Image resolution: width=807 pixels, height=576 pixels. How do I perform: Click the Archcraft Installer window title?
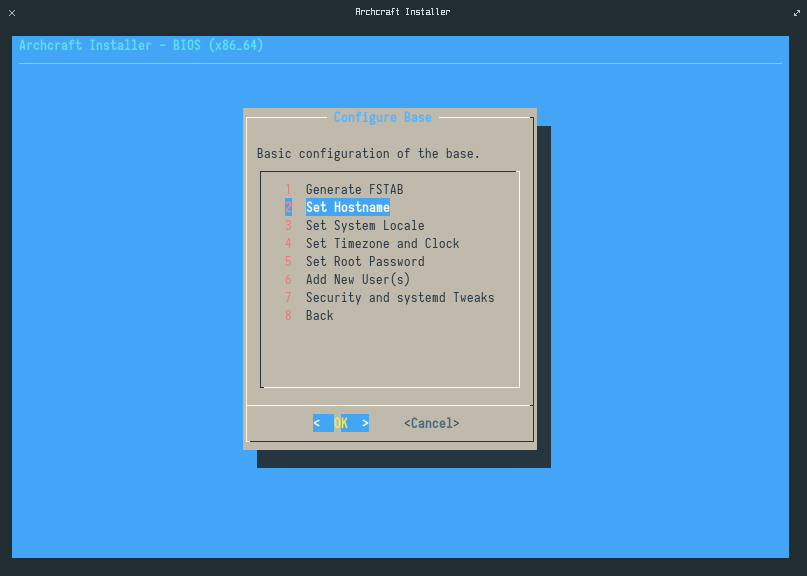(403, 12)
